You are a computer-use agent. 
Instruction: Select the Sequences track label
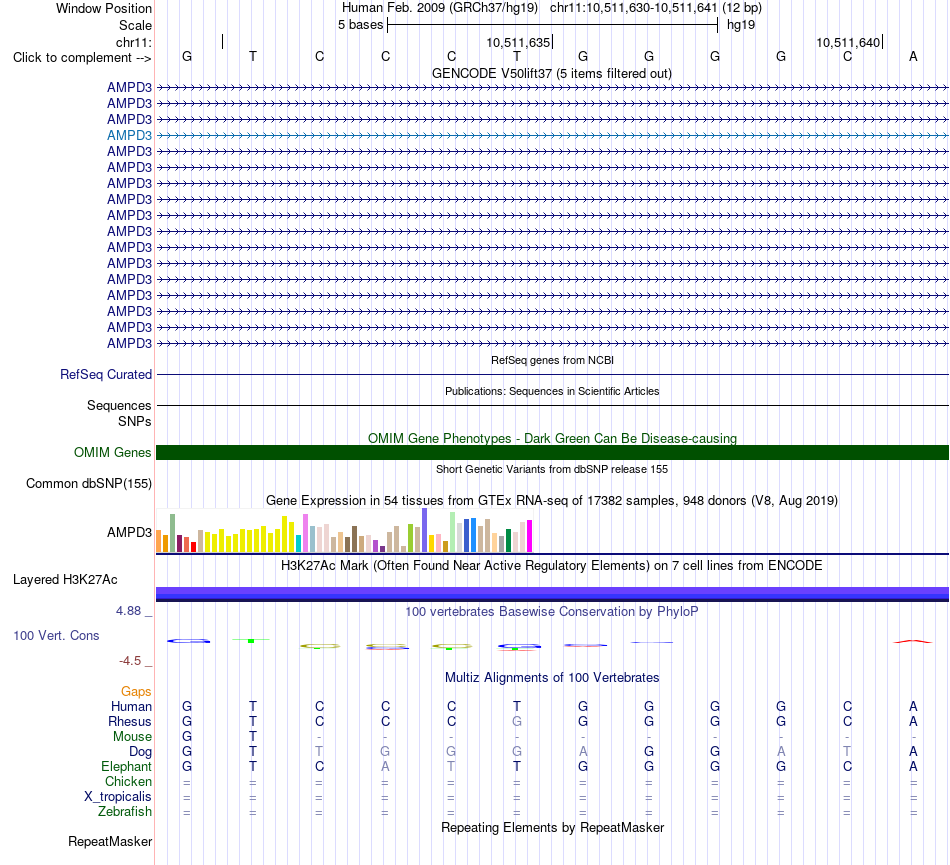coord(119,405)
